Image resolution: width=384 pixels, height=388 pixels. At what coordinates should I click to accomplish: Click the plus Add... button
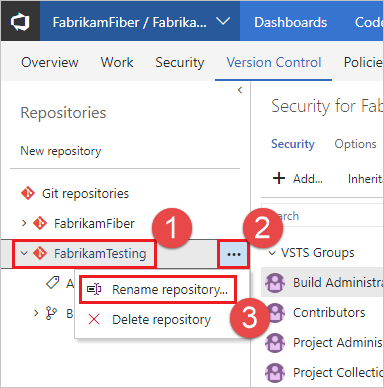point(297,179)
